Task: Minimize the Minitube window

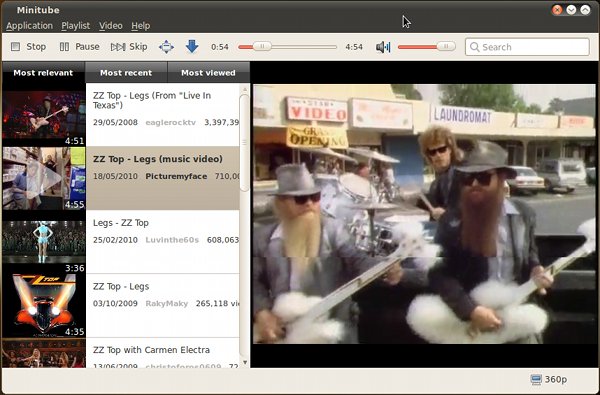Action: point(571,10)
